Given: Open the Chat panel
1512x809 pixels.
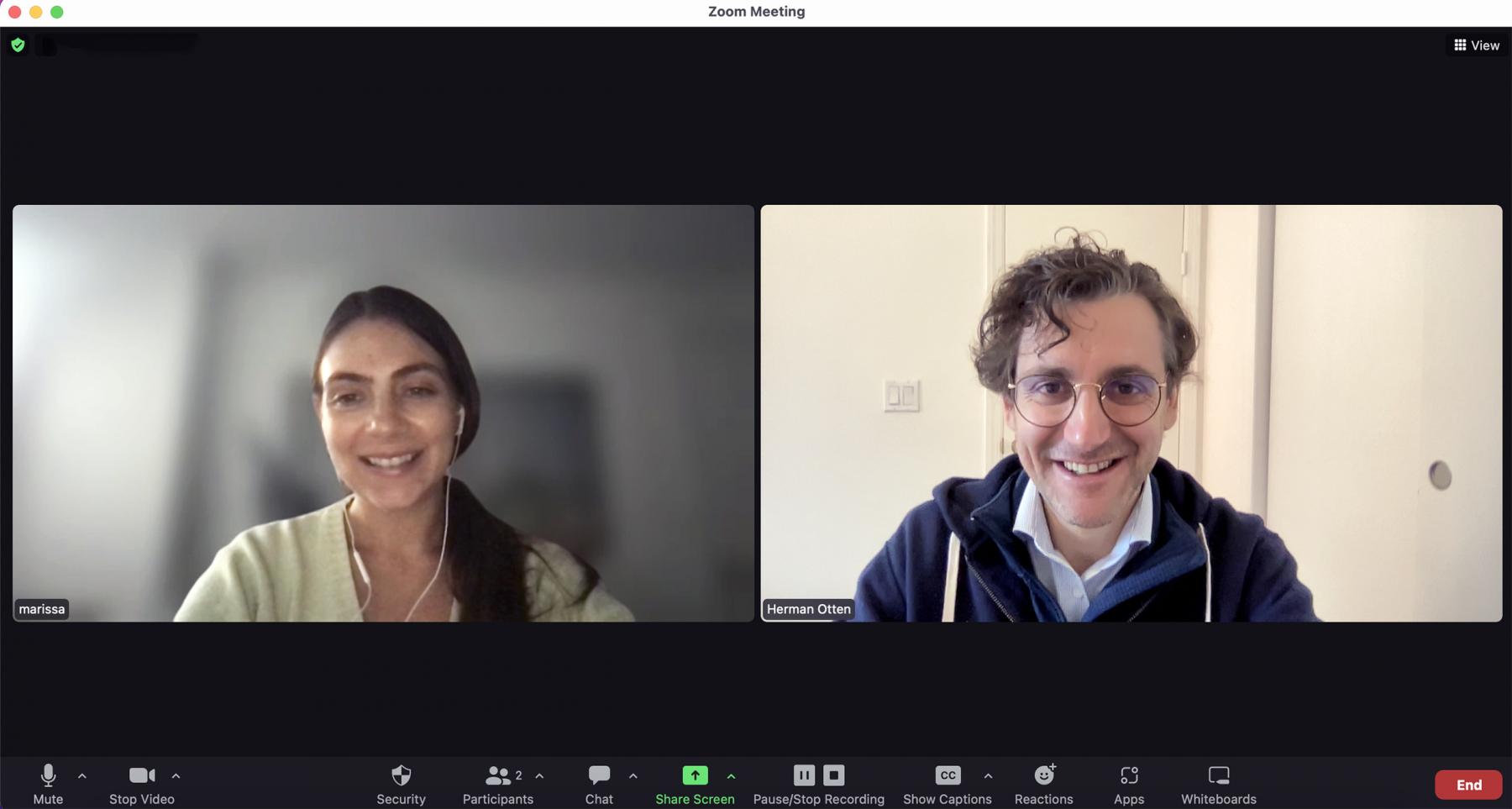Looking at the screenshot, I should (x=599, y=785).
